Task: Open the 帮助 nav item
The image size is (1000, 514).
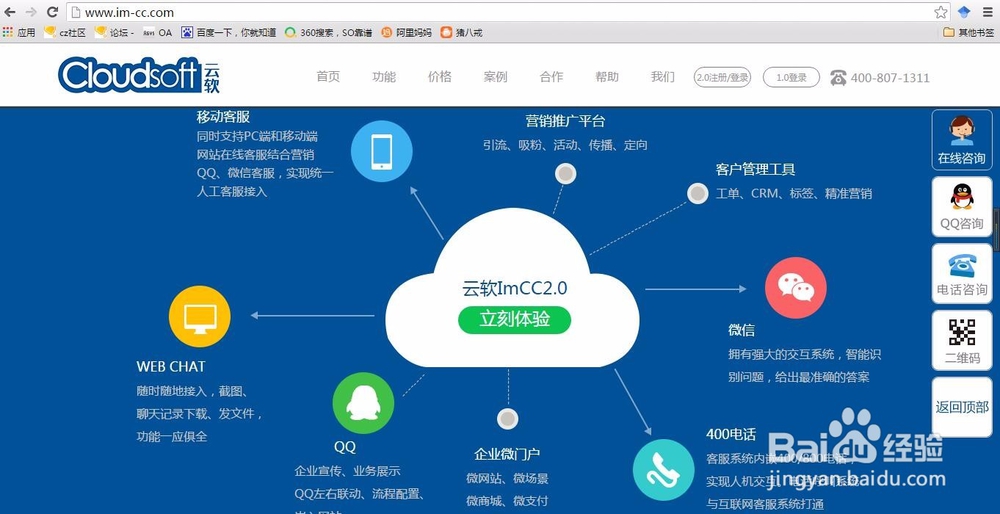Action: 607,77
